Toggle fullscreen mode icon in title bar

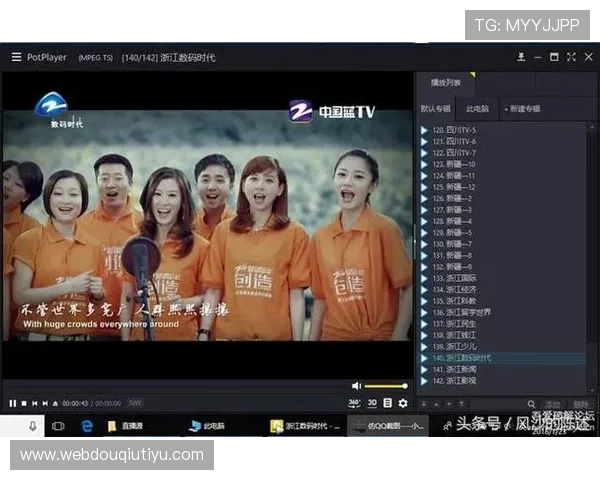(570, 57)
